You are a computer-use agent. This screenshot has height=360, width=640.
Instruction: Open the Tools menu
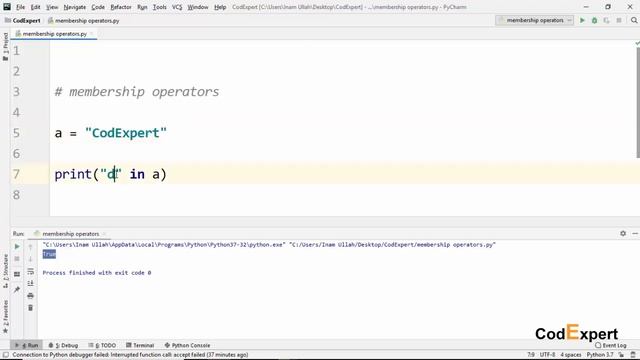coord(160,7)
